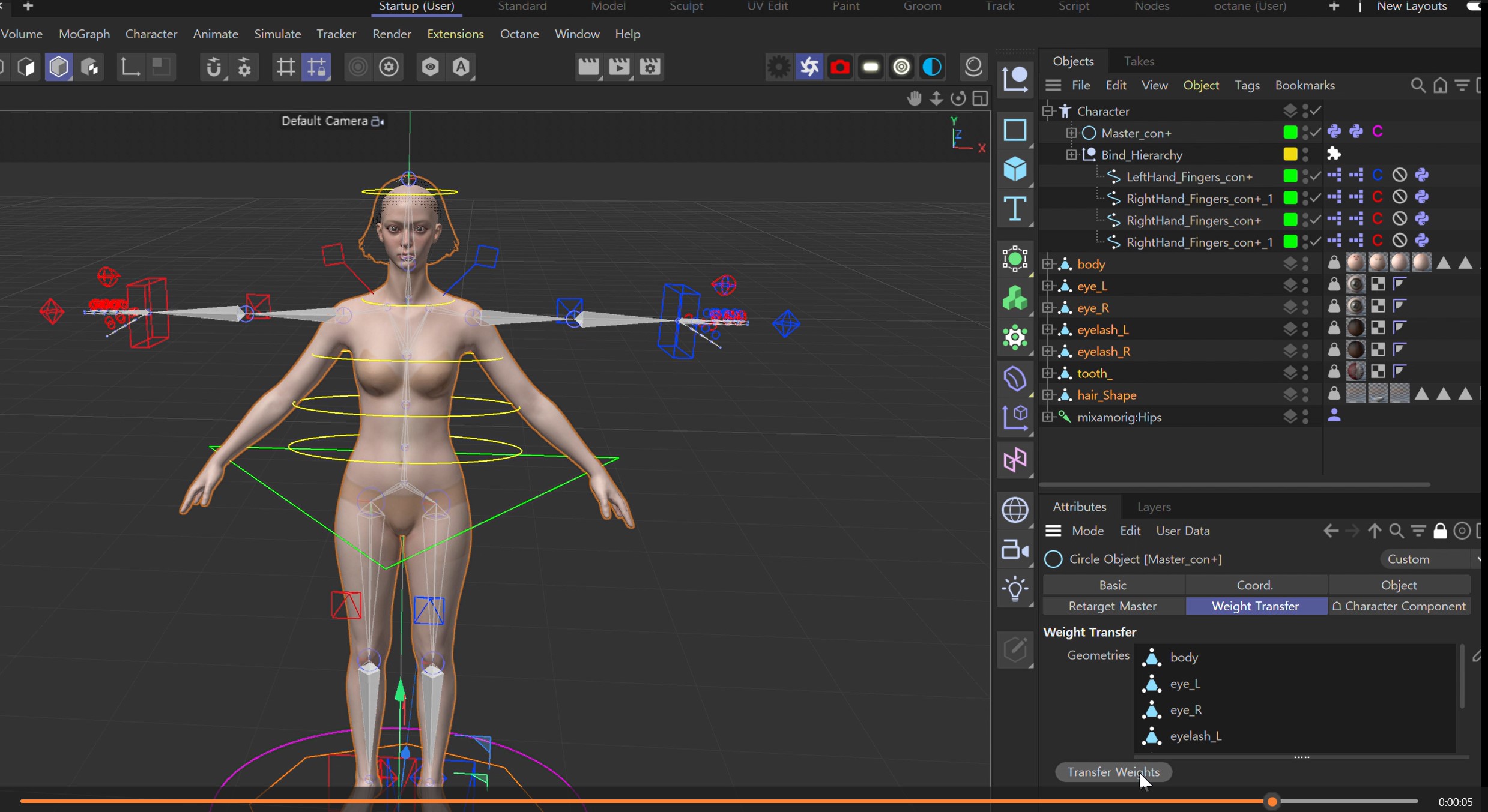Open the Octane settings gear icon
Image resolution: width=1488 pixels, height=812 pixels.
coord(779,67)
